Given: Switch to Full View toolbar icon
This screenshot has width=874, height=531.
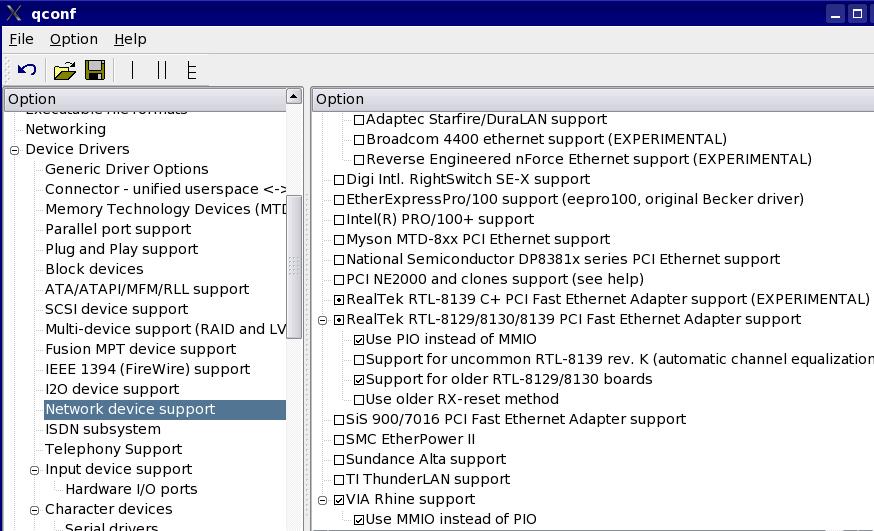Looking at the screenshot, I should pyautogui.click(x=191, y=70).
